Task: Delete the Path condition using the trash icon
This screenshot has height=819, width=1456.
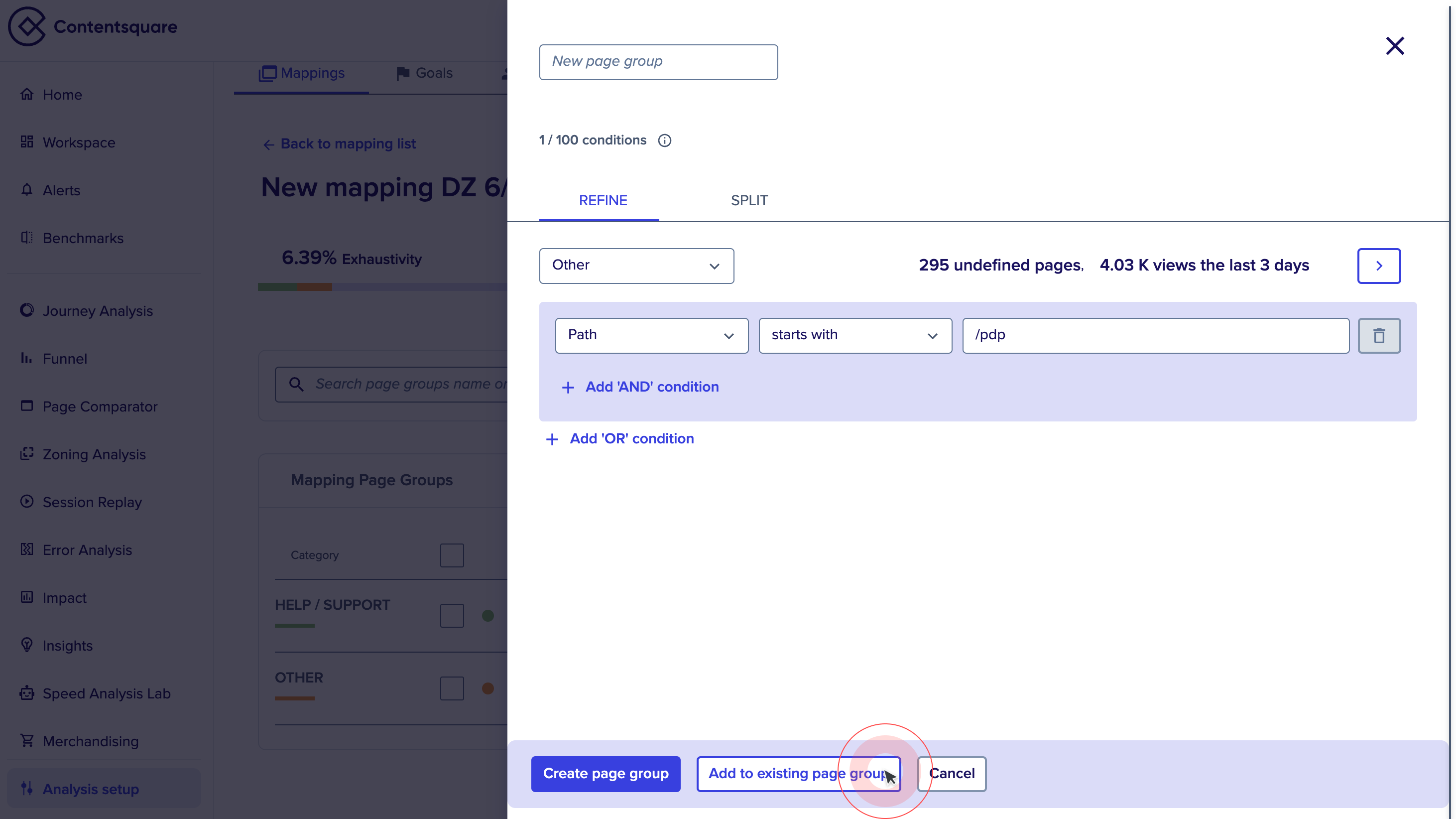Action: 1379,335
